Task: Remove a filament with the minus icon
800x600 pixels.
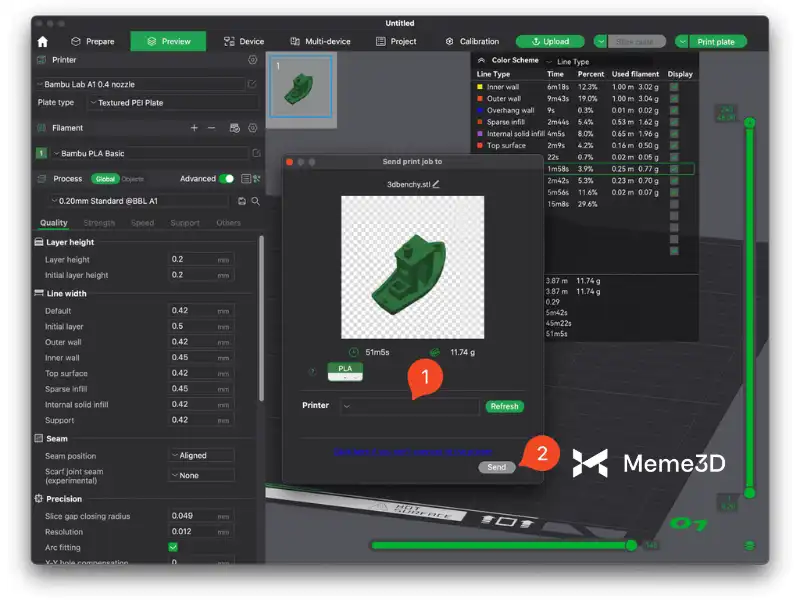Action: [211, 128]
